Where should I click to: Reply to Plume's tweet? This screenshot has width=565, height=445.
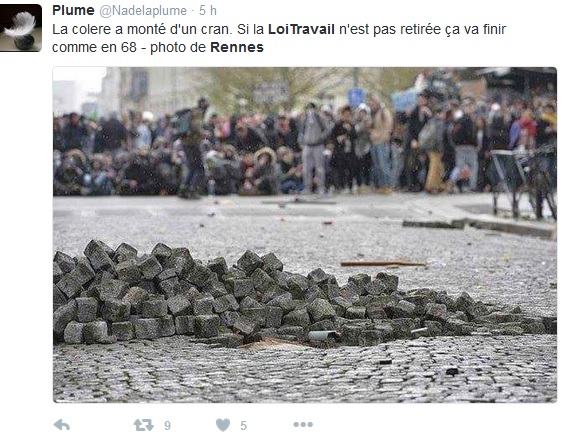[62, 425]
